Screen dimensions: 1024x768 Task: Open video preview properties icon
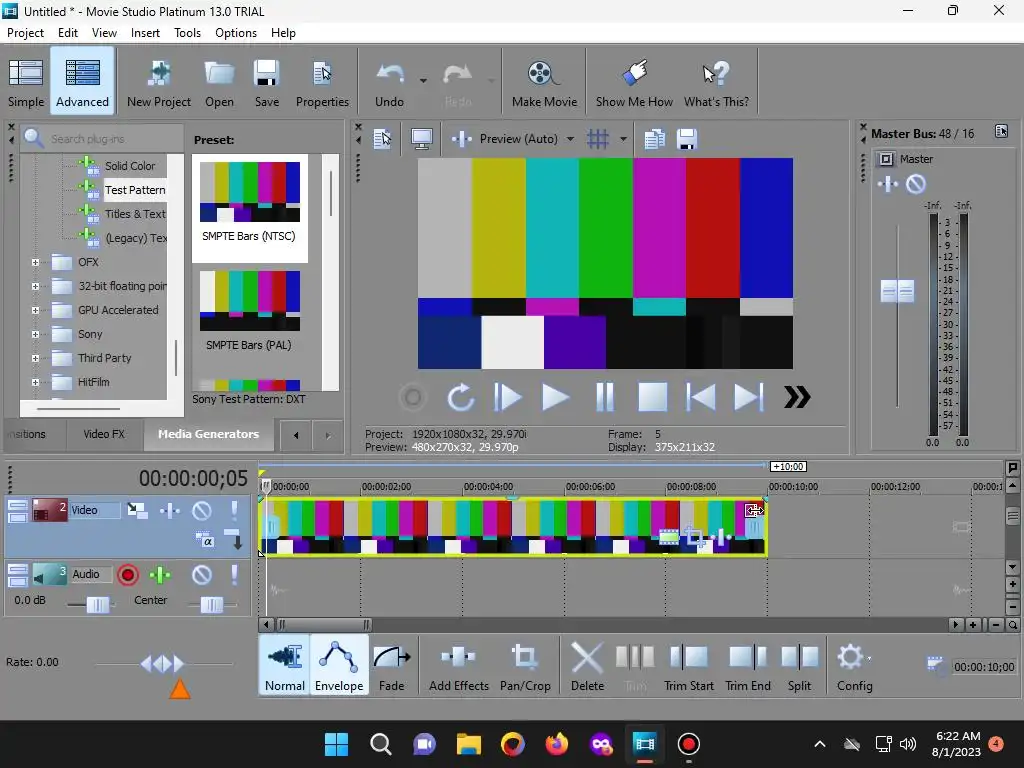[x=382, y=138]
